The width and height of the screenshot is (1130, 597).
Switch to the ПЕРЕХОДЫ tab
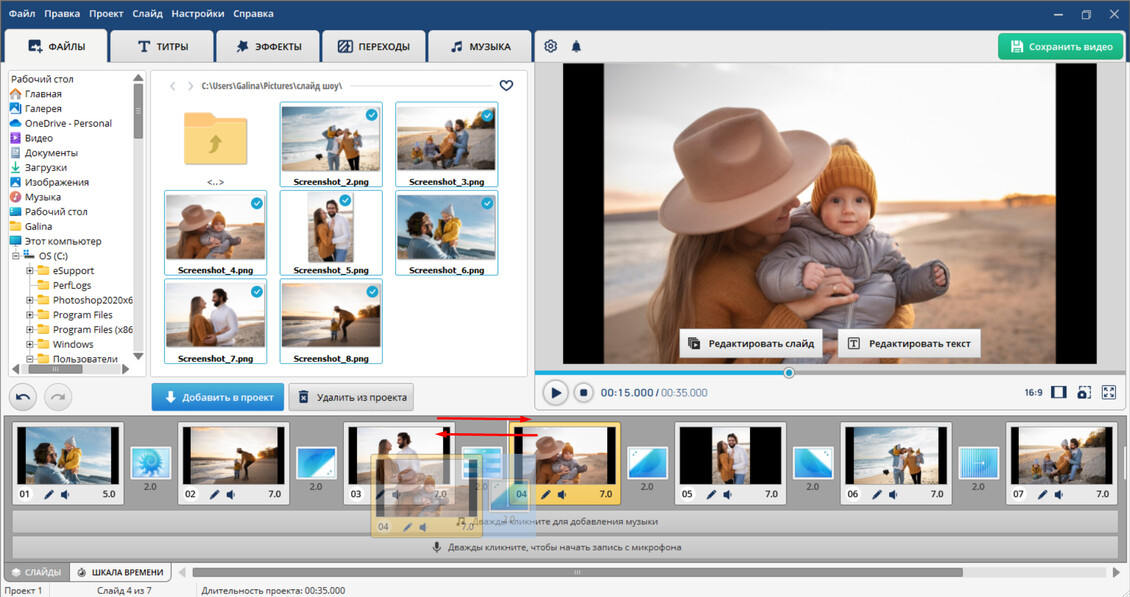[373, 47]
